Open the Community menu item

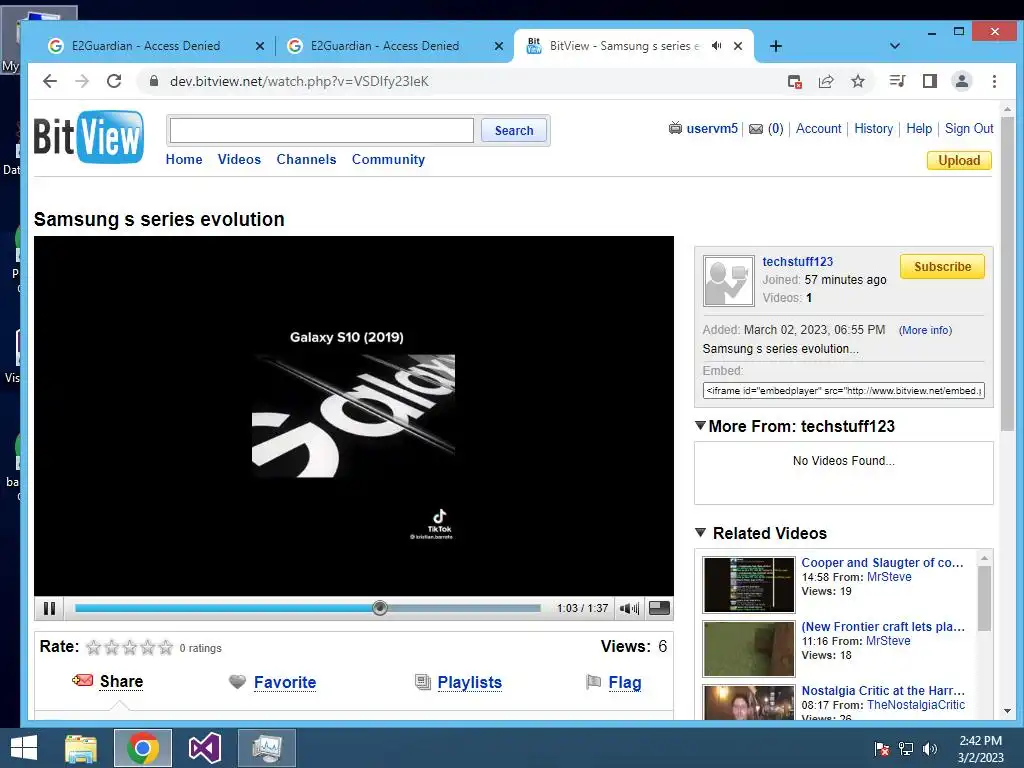pos(388,159)
